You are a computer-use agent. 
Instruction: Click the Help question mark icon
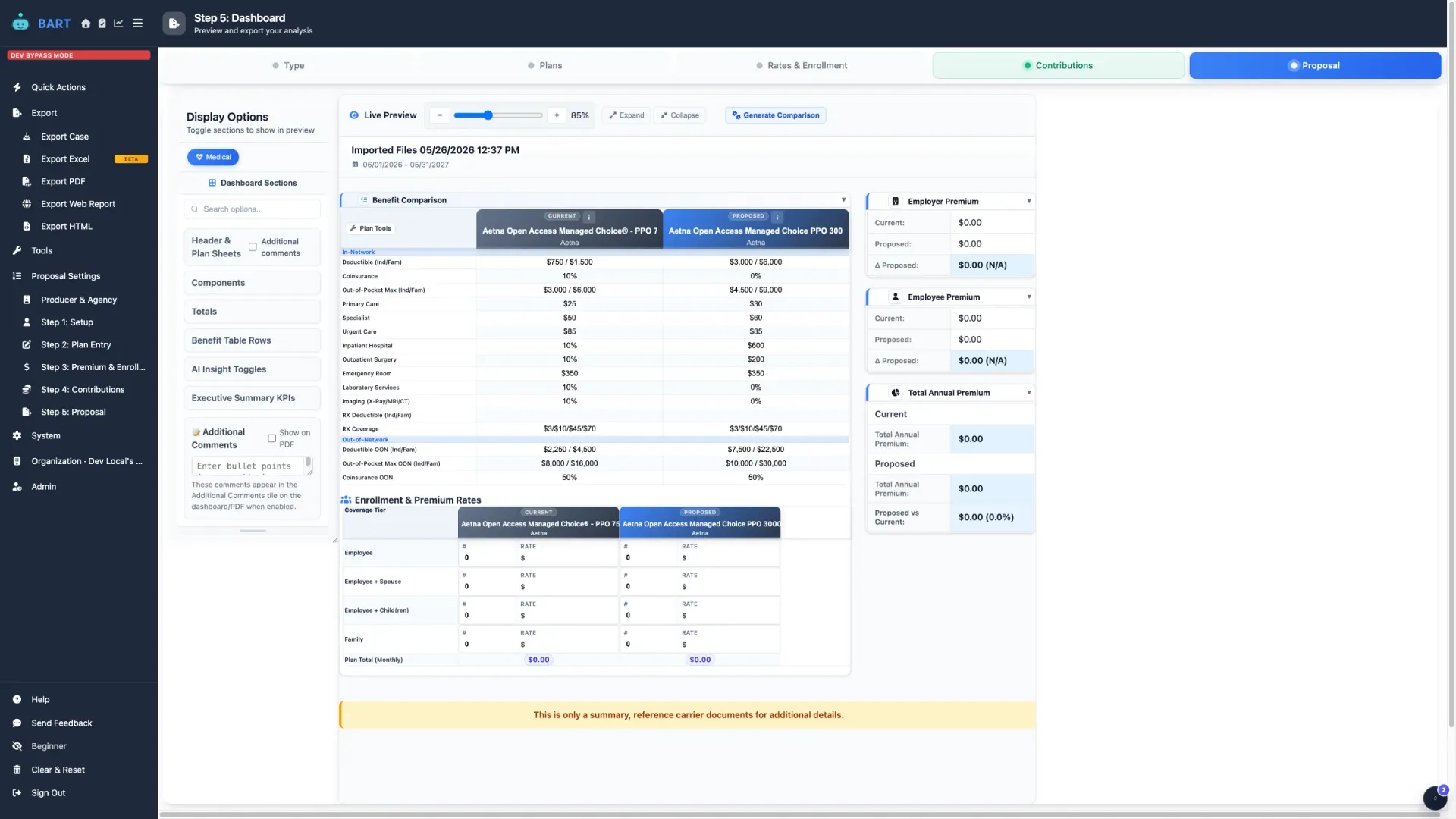tap(17, 700)
